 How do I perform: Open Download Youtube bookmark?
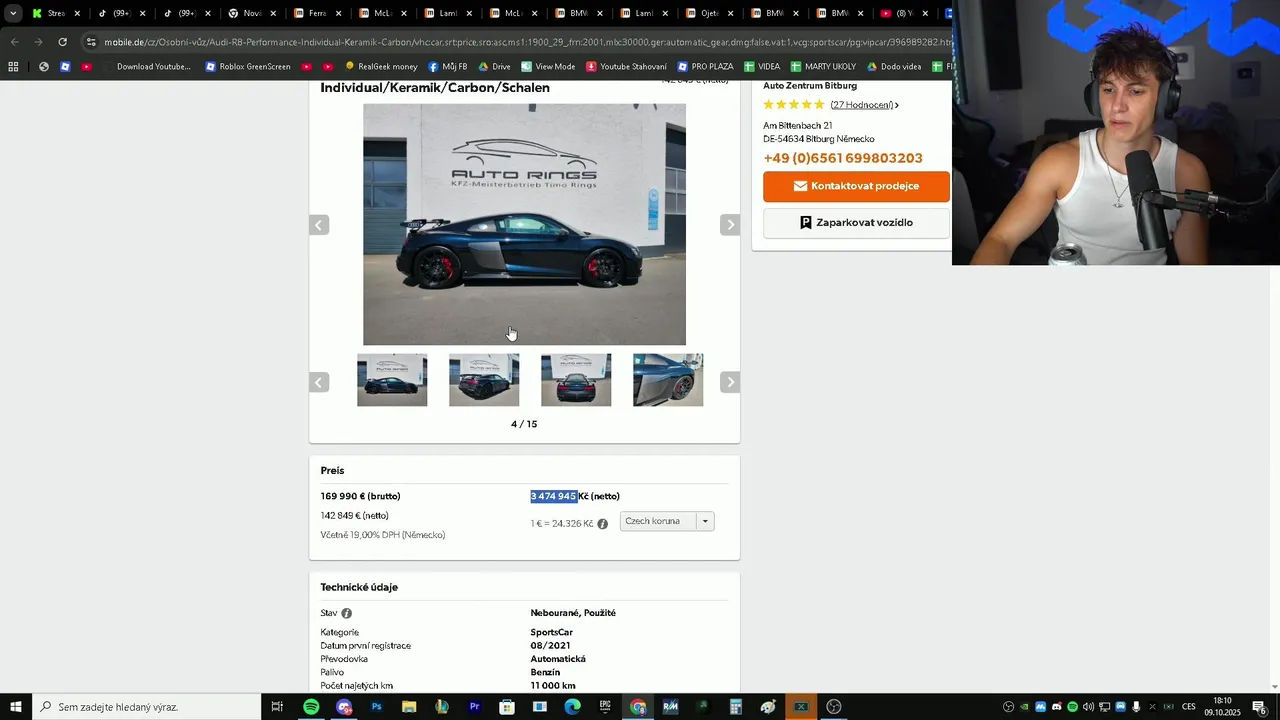click(x=146, y=67)
